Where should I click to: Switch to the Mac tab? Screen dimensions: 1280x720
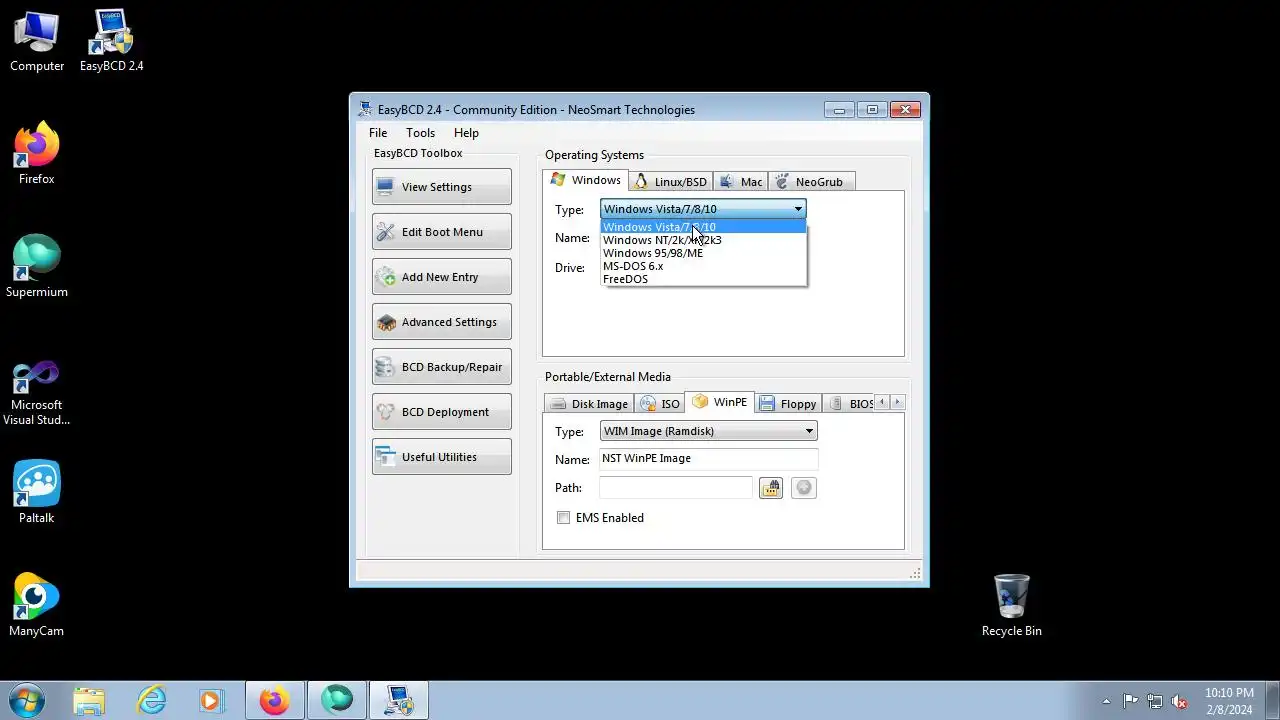(x=740, y=181)
